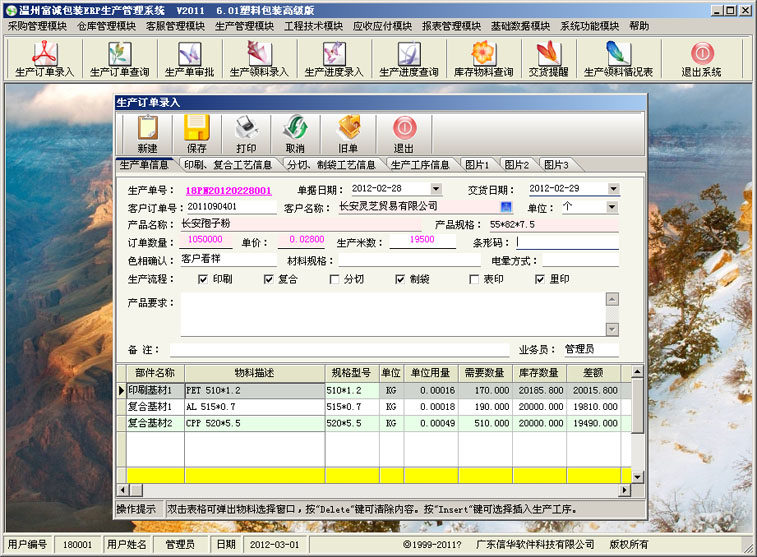The width and height of the screenshot is (757, 557).
Task: Switch to 图片3 tab
Action: coord(556,165)
